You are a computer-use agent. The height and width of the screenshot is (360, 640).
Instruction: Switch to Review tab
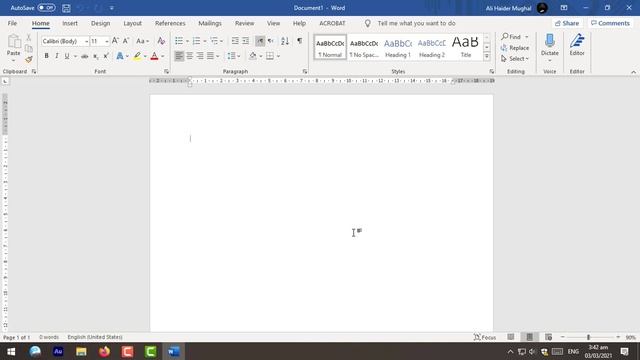(244, 23)
